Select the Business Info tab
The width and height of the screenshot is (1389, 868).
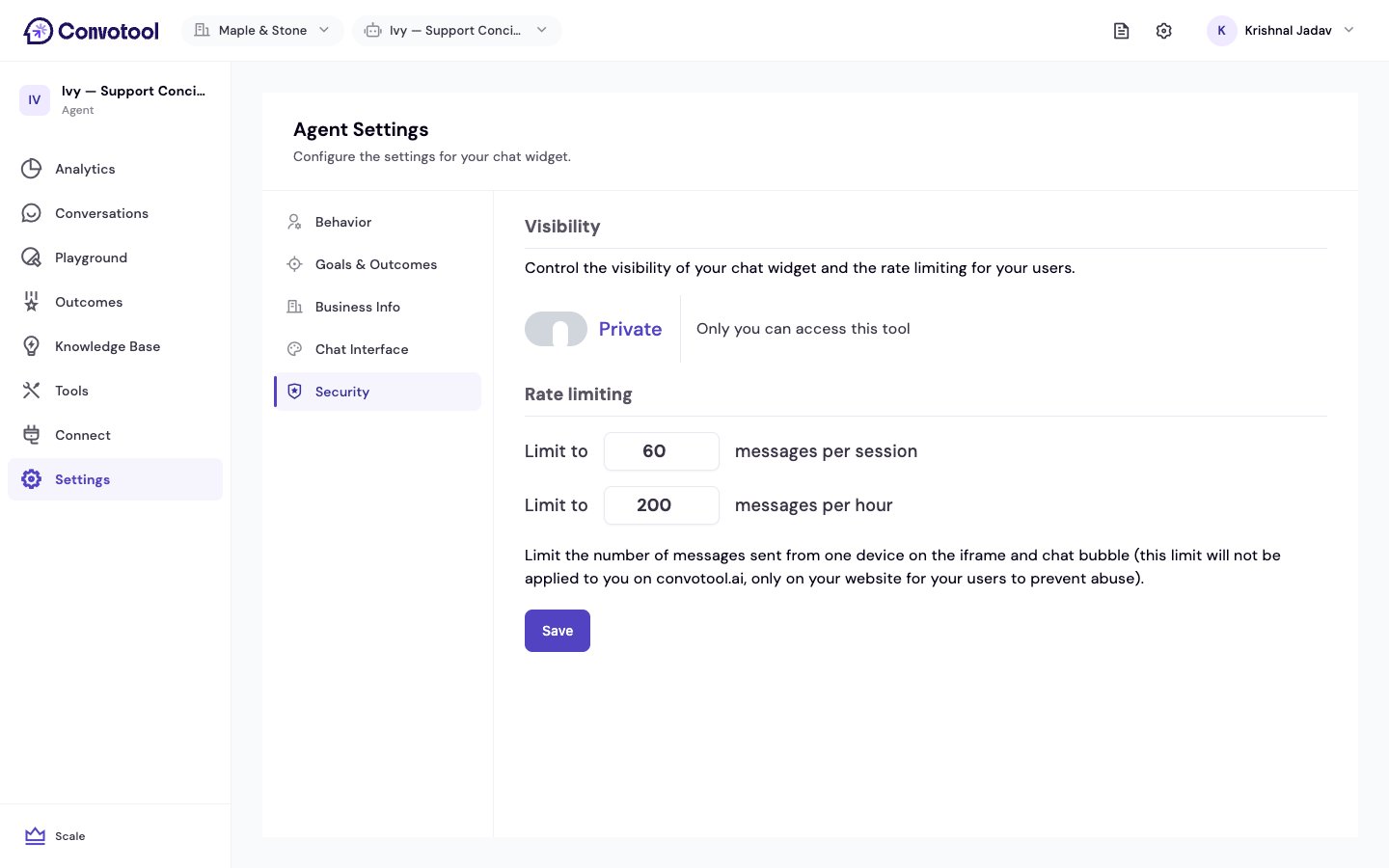pos(378,307)
